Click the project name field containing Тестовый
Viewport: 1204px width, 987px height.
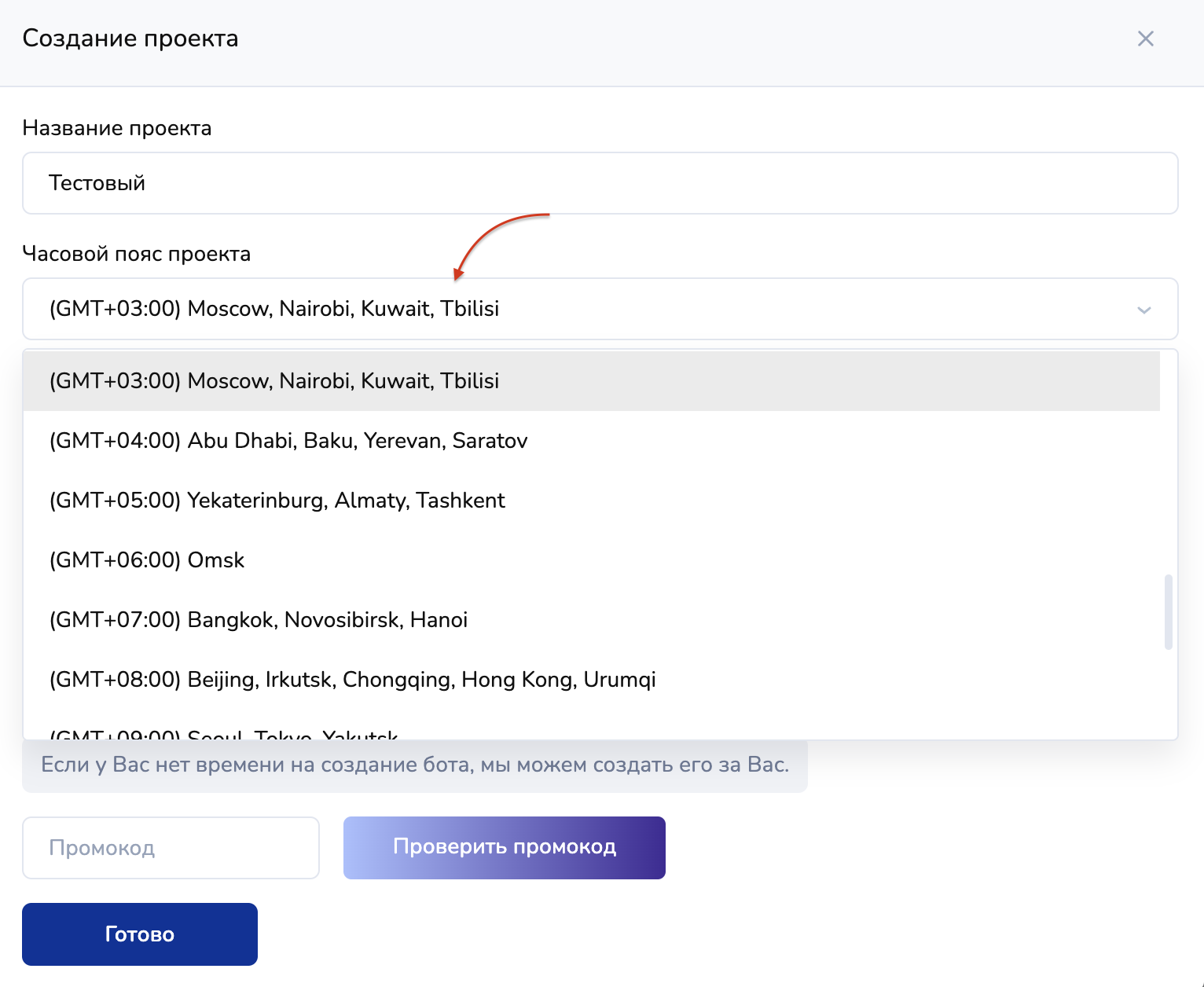(600, 183)
